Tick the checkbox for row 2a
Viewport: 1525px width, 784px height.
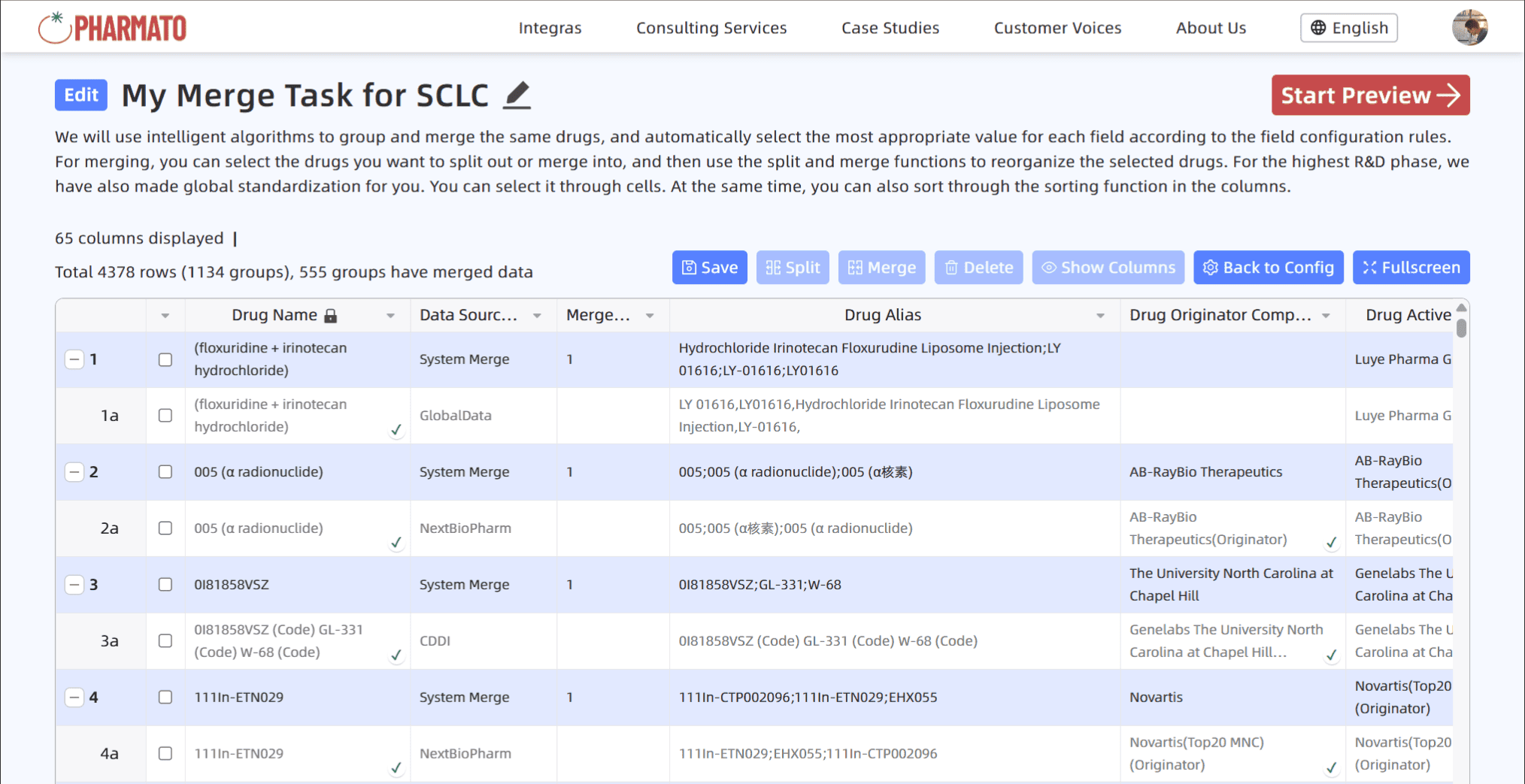tap(165, 528)
